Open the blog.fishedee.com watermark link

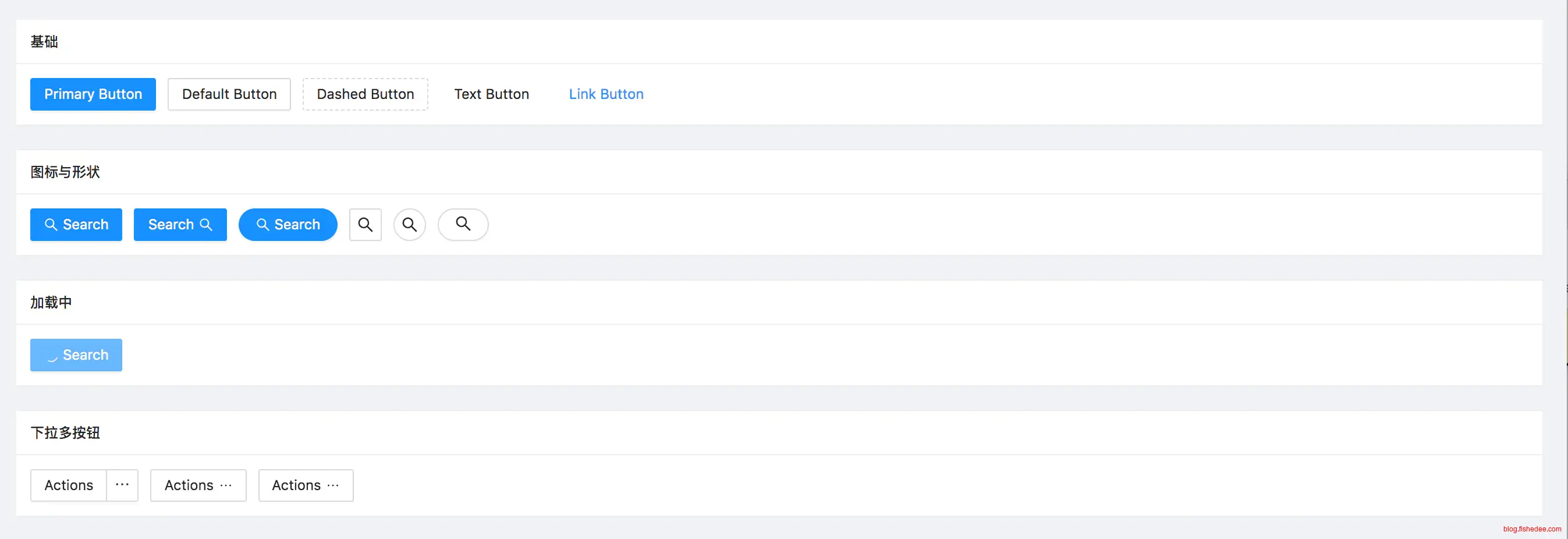click(x=1531, y=529)
